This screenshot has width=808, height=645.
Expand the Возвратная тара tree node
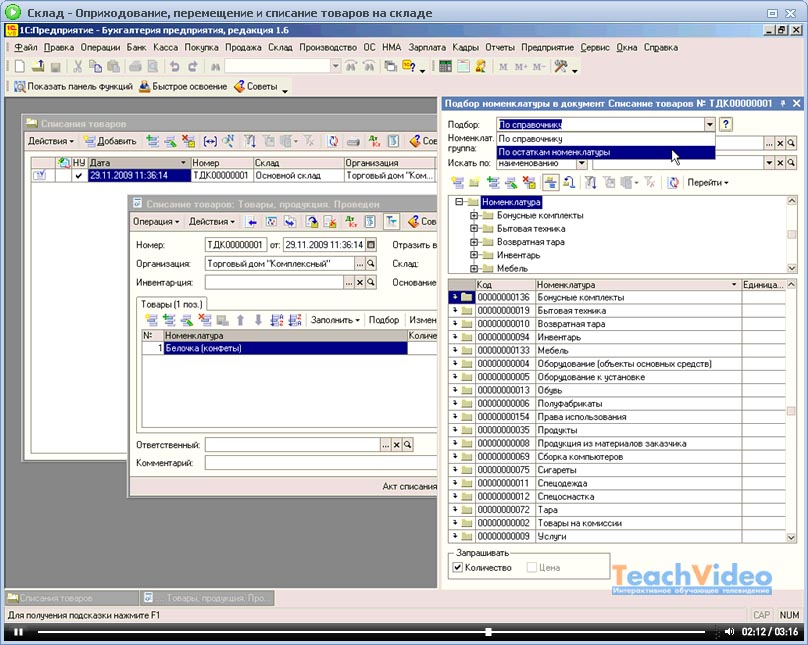pos(474,242)
